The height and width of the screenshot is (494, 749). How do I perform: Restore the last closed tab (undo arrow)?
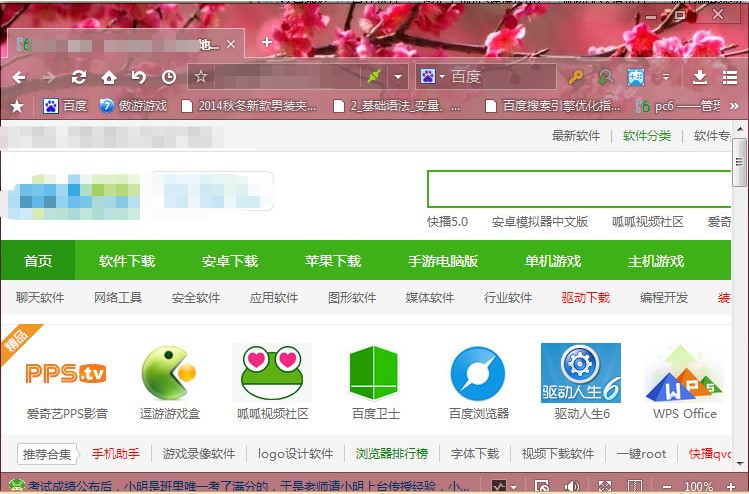coord(139,77)
